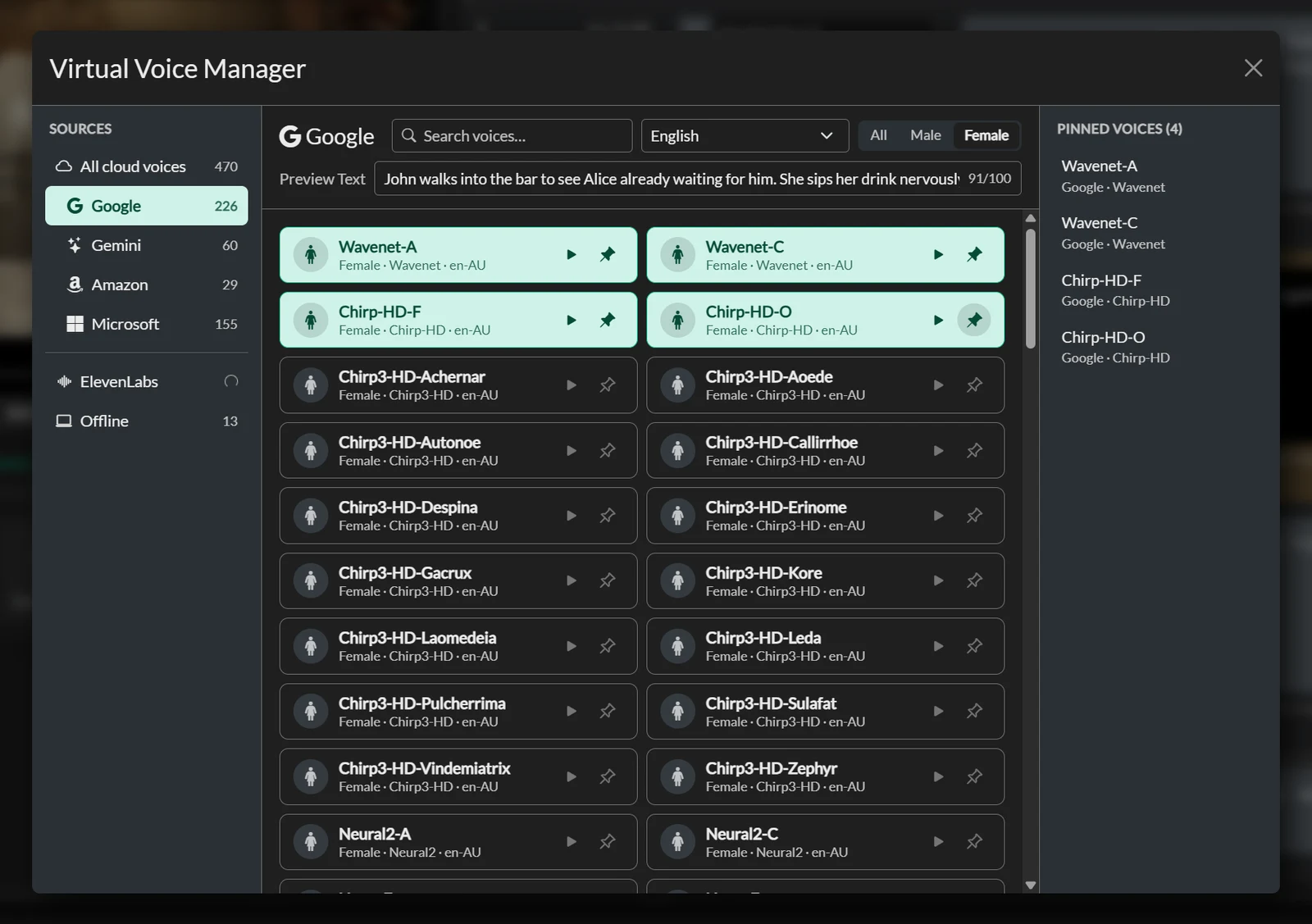This screenshot has width=1312, height=924.
Task: Play the Chirp3-HD-Zephyr preview
Action: (x=938, y=776)
